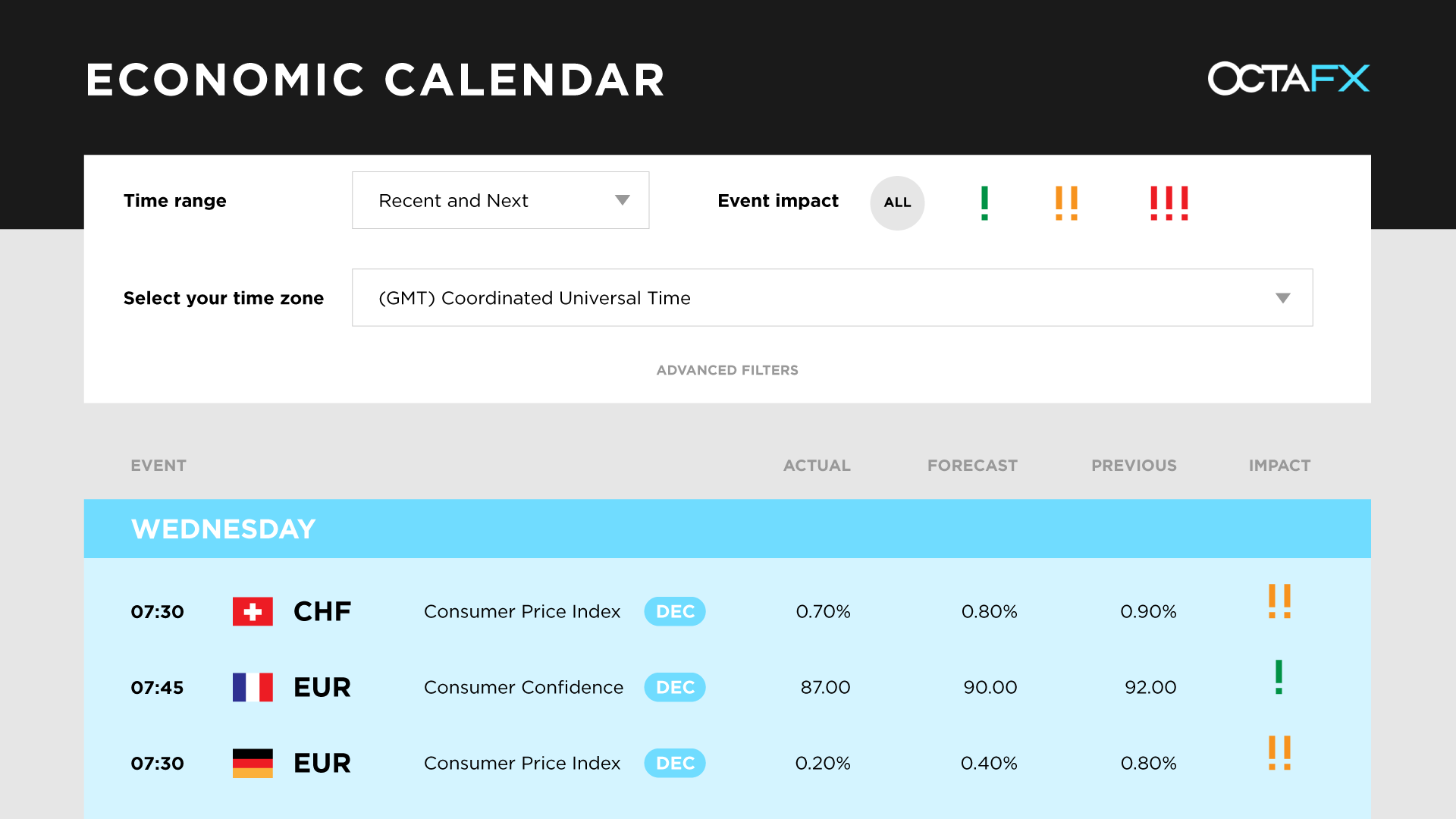Click the orange impact icon in German EUR row
The image size is (1456, 819).
1279,753
